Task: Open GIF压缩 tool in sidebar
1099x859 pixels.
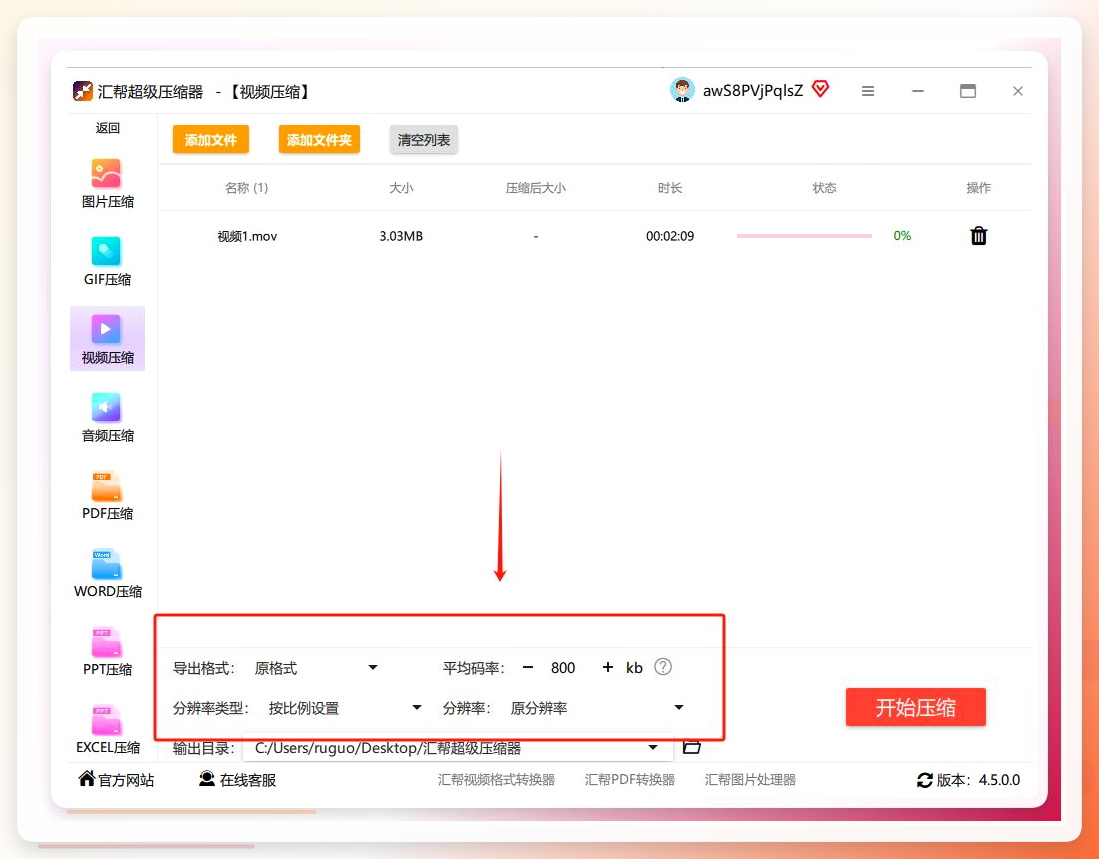Action: coord(107,261)
